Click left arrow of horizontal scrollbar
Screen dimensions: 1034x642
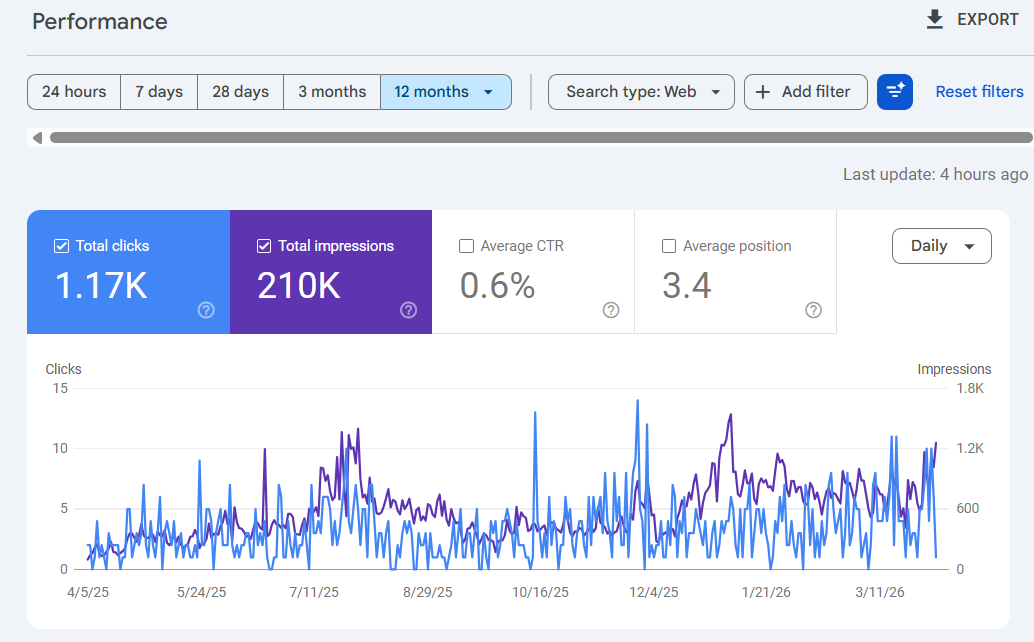pyautogui.click(x=37, y=138)
